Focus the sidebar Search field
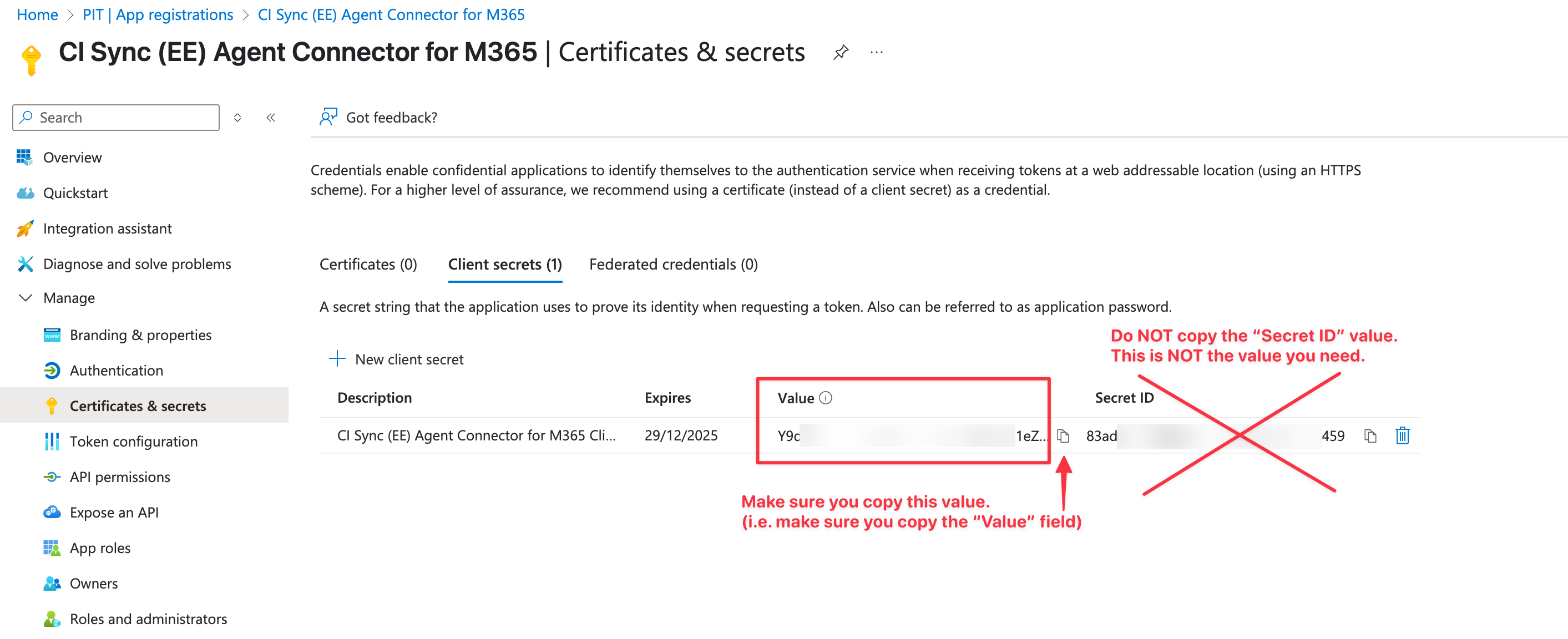 [x=115, y=118]
